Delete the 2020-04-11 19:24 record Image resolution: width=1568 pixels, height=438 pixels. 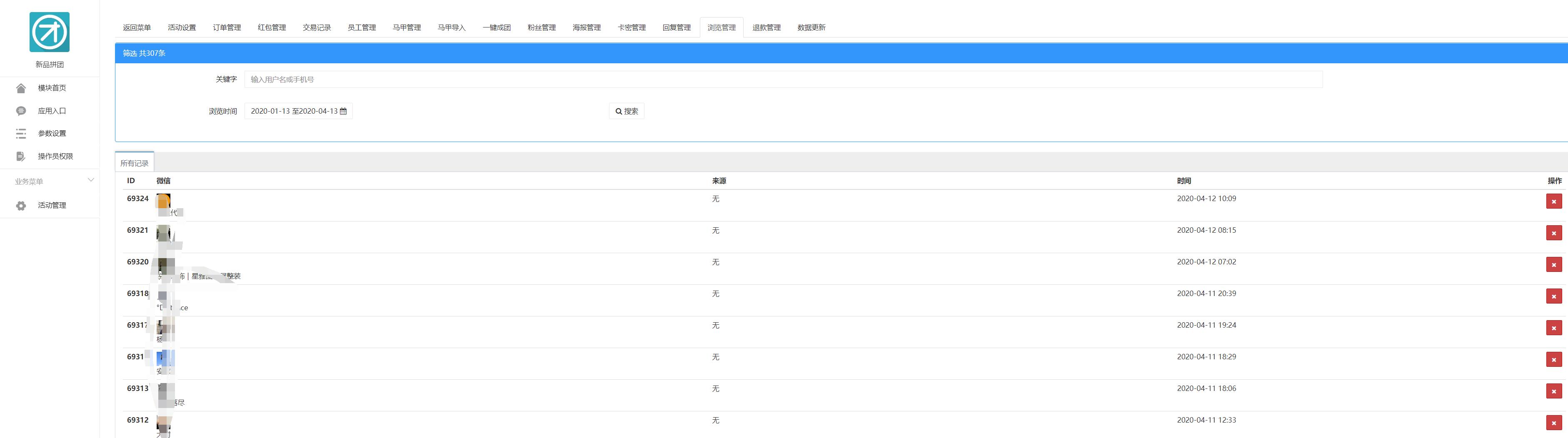point(1553,328)
